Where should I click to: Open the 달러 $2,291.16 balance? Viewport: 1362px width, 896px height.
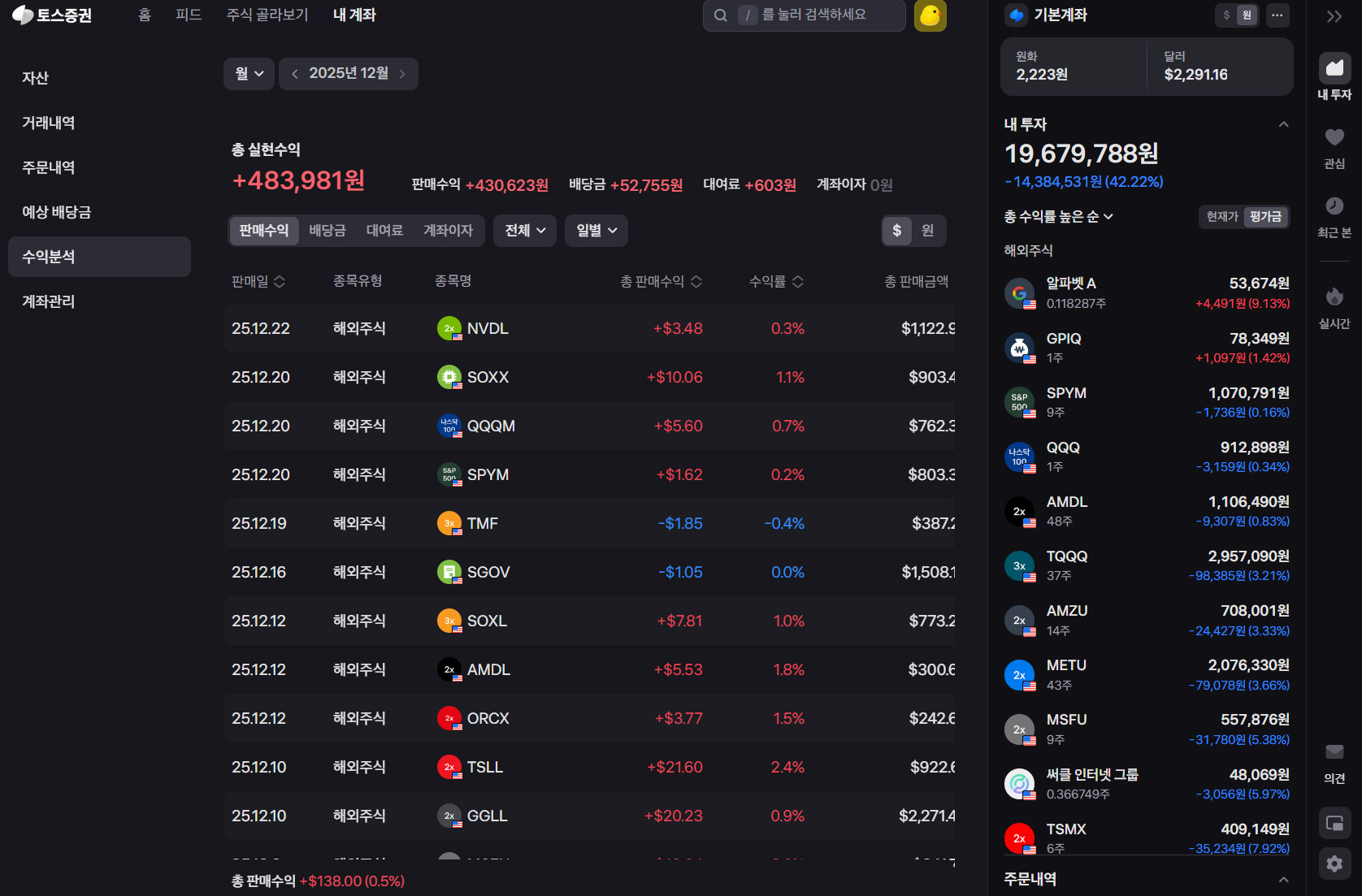click(x=1220, y=67)
